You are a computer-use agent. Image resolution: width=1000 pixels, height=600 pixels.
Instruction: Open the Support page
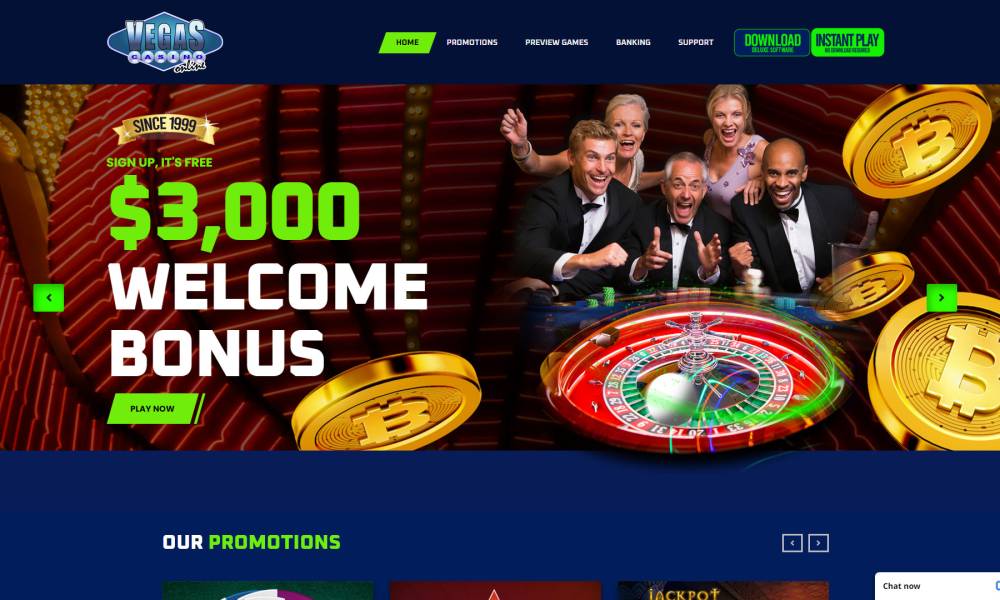point(696,43)
